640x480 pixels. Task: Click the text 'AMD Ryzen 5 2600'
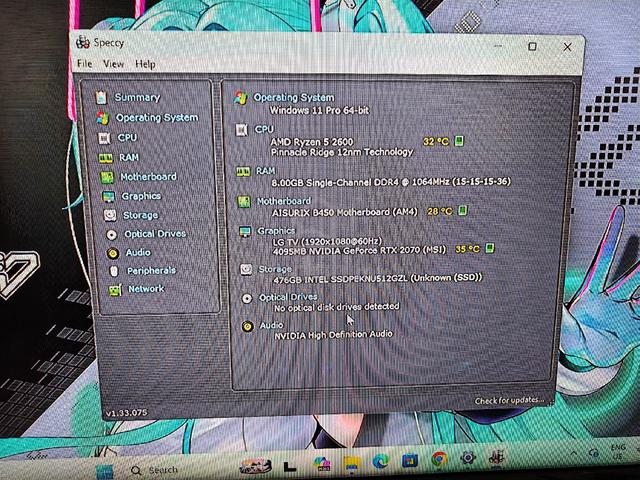coord(312,142)
